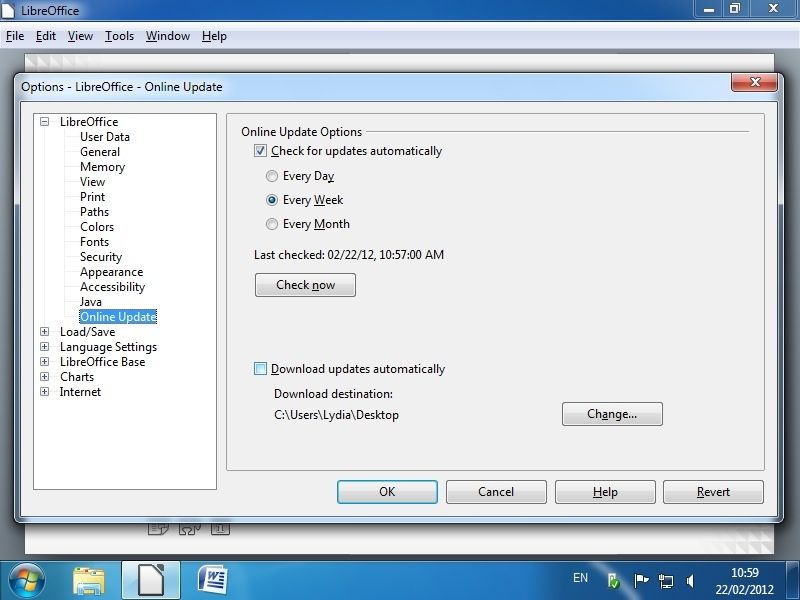The width and height of the screenshot is (800, 600).
Task: Open the Edit menu
Action: (45, 36)
